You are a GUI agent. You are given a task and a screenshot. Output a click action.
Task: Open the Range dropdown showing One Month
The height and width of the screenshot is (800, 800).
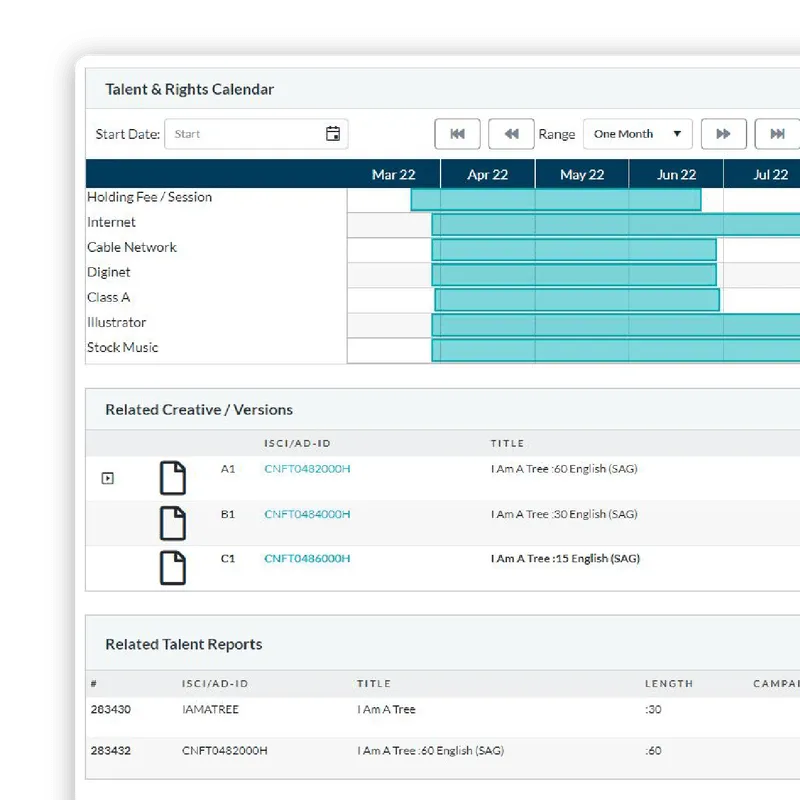click(637, 133)
